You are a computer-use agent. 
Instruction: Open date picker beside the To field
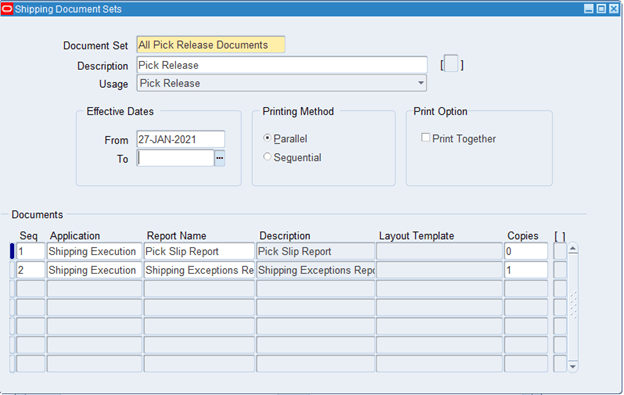pyautogui.click(x=220, y=158)
